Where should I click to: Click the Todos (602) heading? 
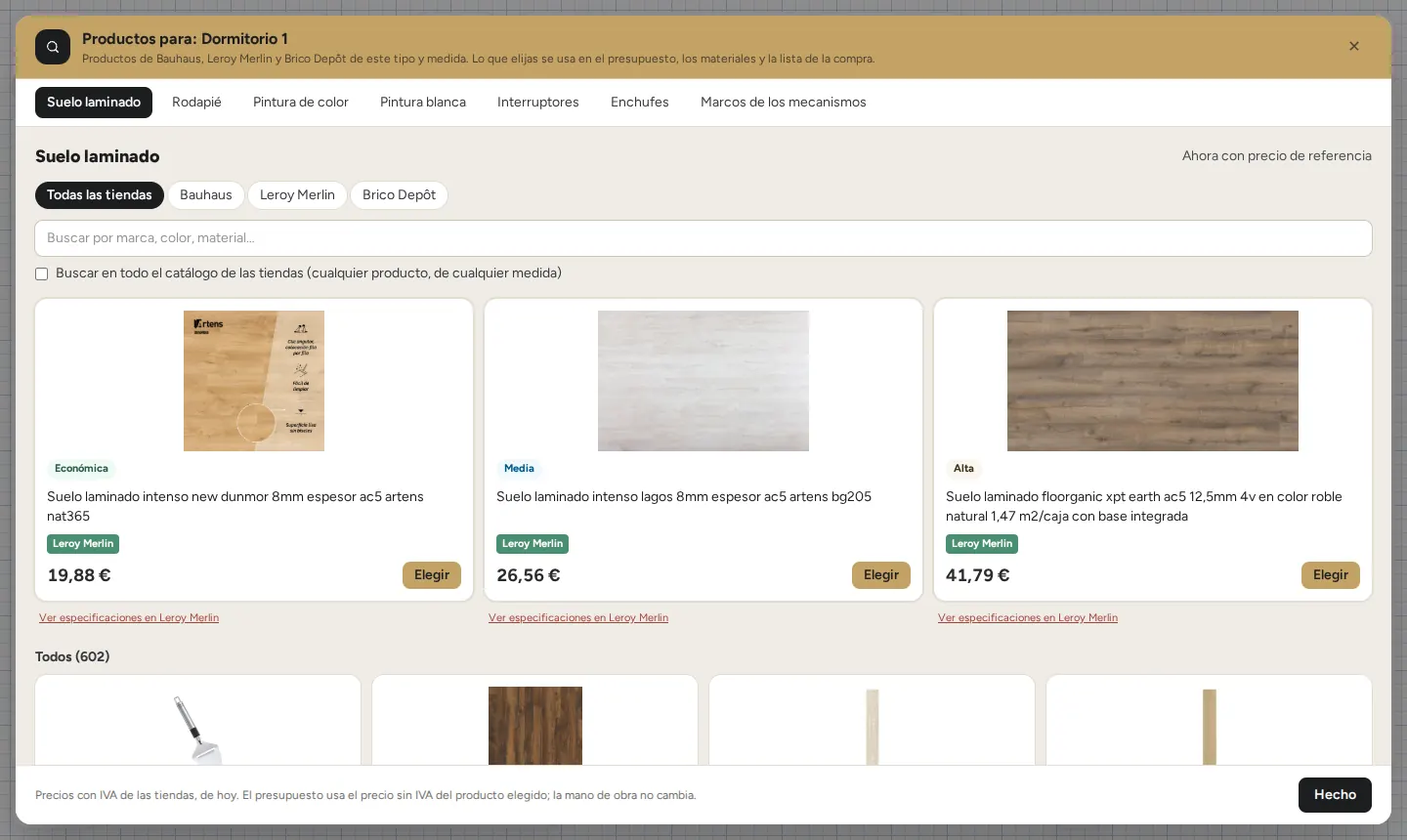pos(72,657)
